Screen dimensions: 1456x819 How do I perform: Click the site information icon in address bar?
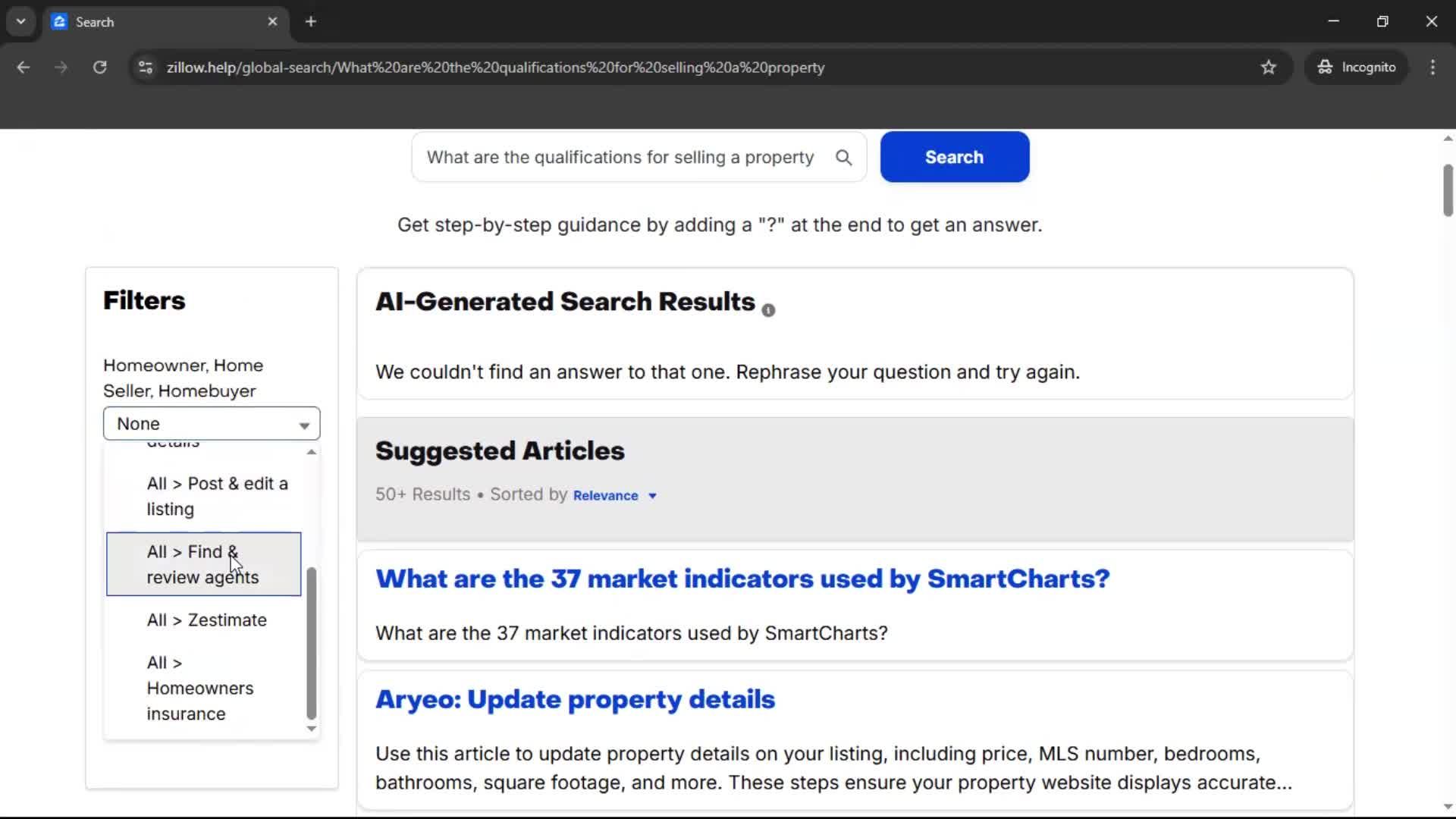click(x=145, y=67)
